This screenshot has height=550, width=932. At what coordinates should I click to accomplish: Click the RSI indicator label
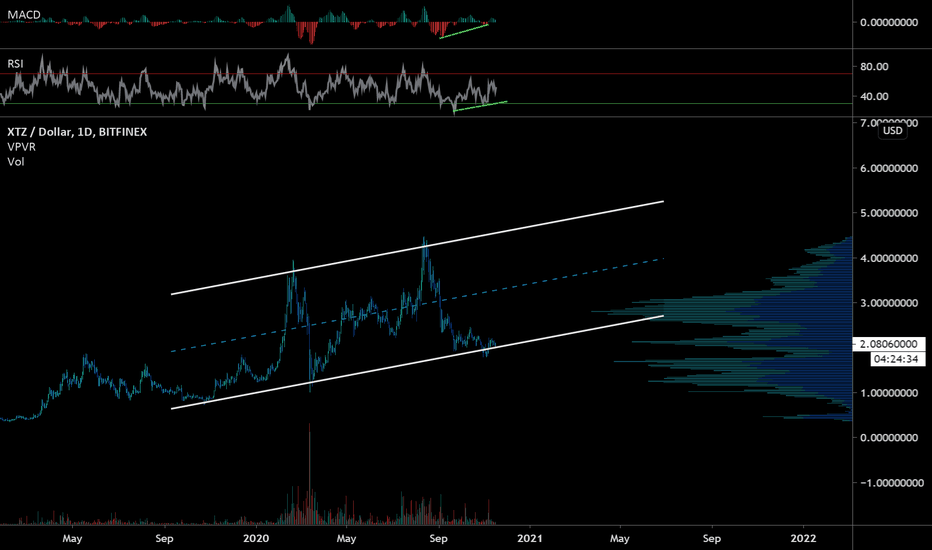15,64
